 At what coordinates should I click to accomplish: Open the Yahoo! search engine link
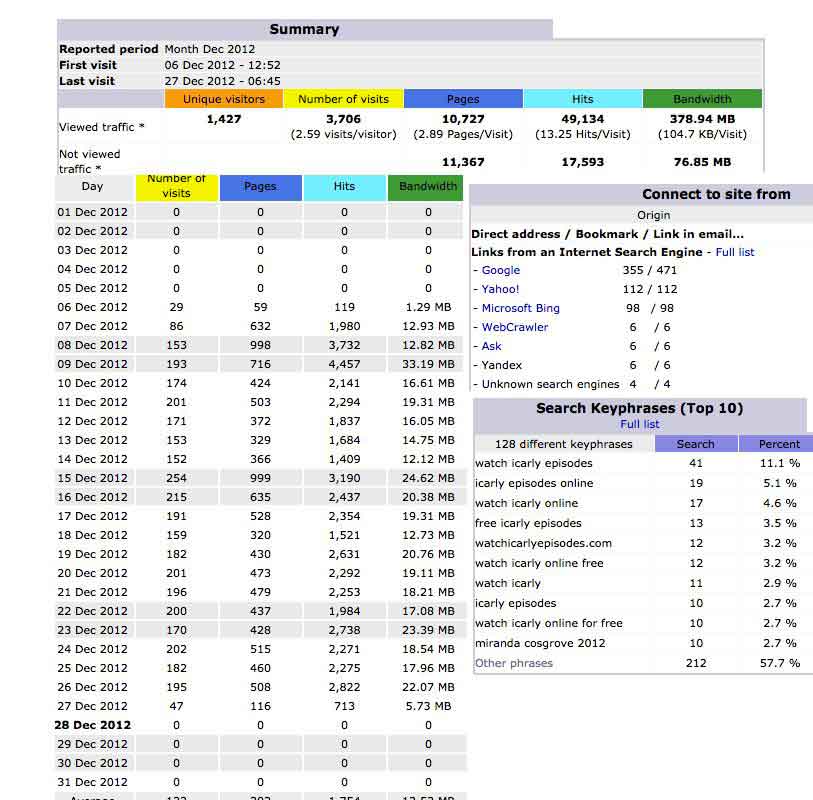tap(500, 289)
